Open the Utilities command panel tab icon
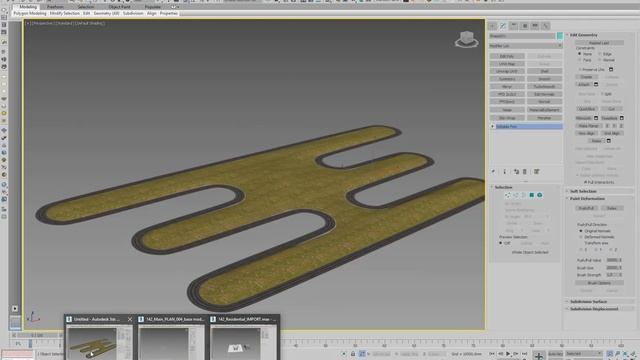 point(546,26)
